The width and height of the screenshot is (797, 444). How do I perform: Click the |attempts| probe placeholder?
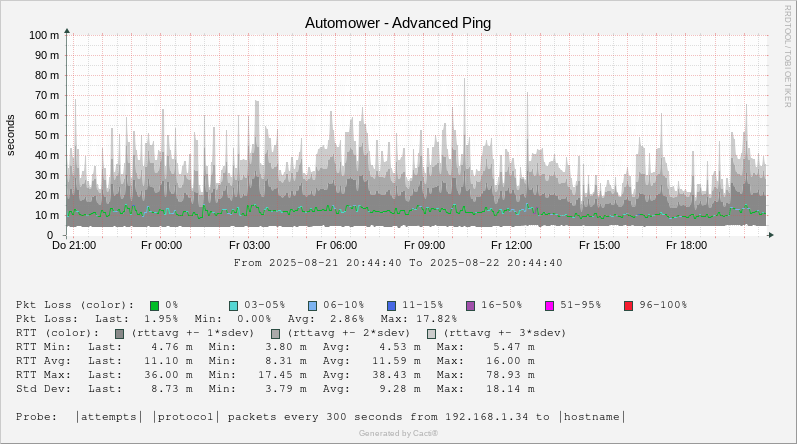point(109,417)
